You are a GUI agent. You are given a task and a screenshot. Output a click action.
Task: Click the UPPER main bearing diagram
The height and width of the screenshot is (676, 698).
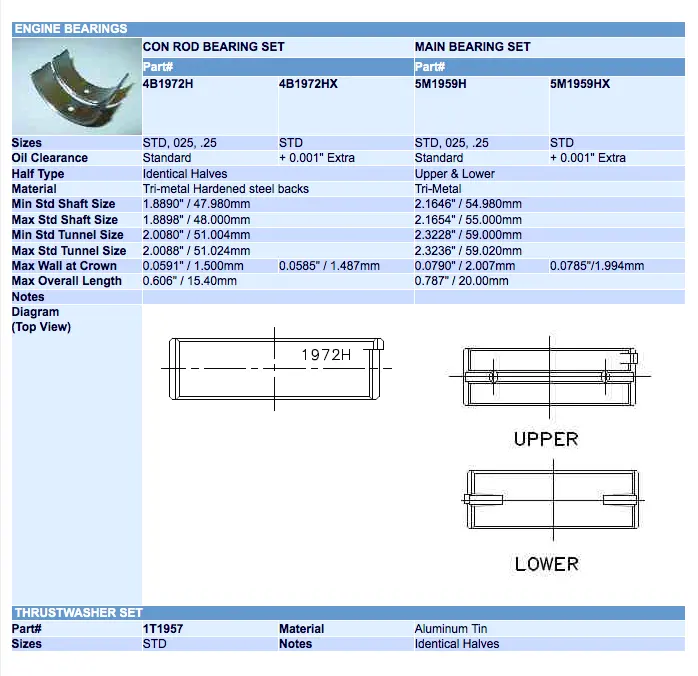pos(550,377)
